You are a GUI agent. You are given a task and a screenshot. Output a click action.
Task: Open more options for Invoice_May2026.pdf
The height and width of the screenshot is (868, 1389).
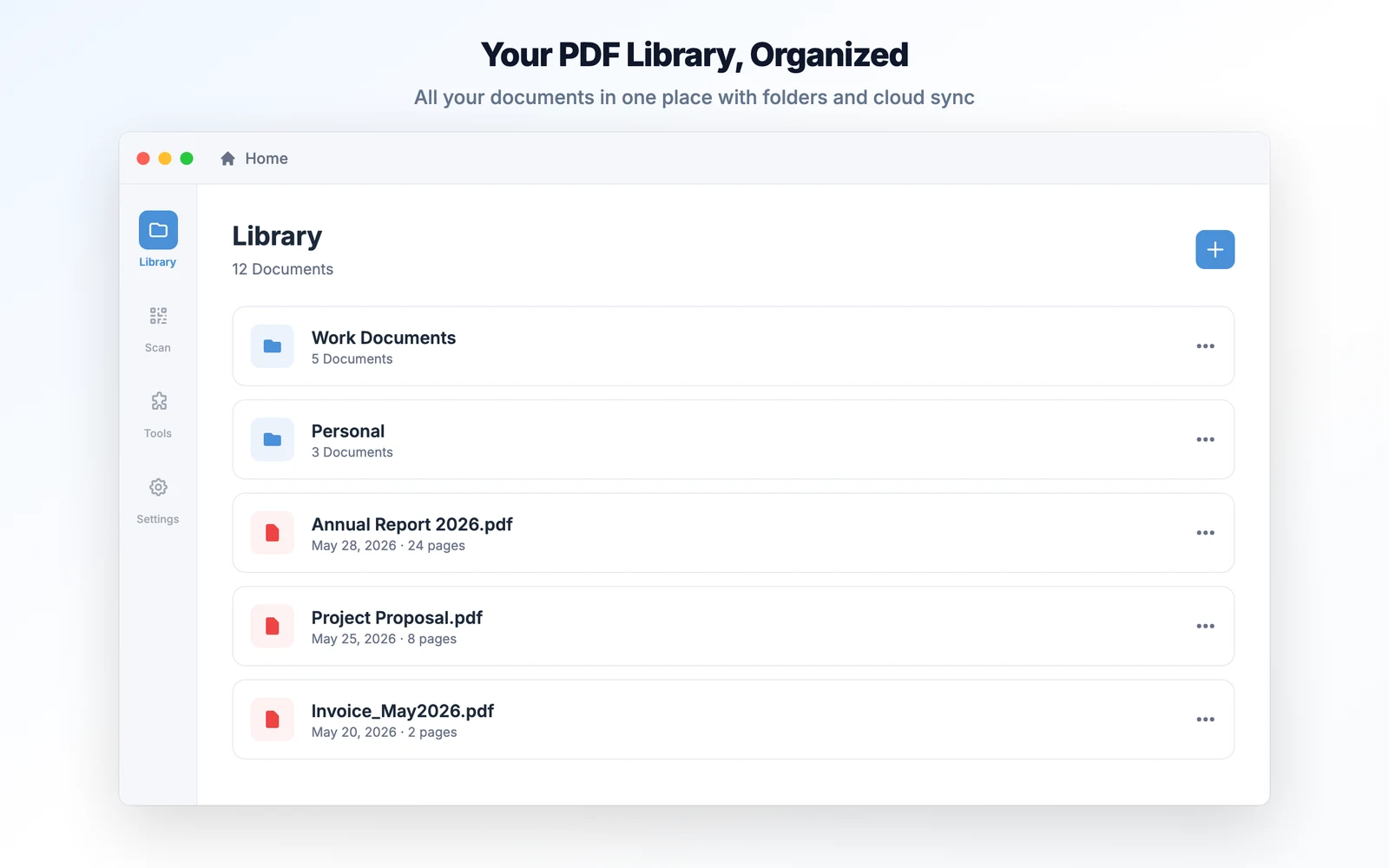pyautogui.click(x=1206, y=720)
